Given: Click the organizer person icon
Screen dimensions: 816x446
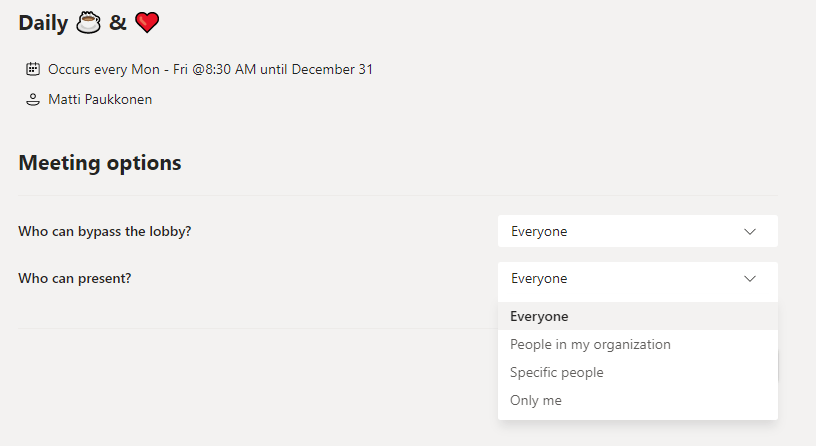Looking at the screenshot, I should click(32, 99).
